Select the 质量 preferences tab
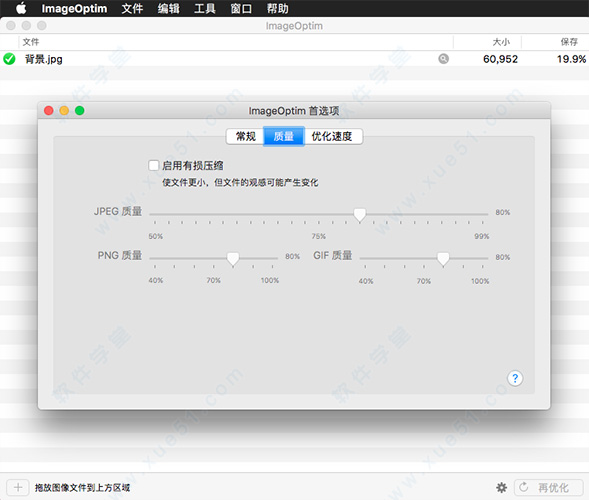 tap(284, 136)
